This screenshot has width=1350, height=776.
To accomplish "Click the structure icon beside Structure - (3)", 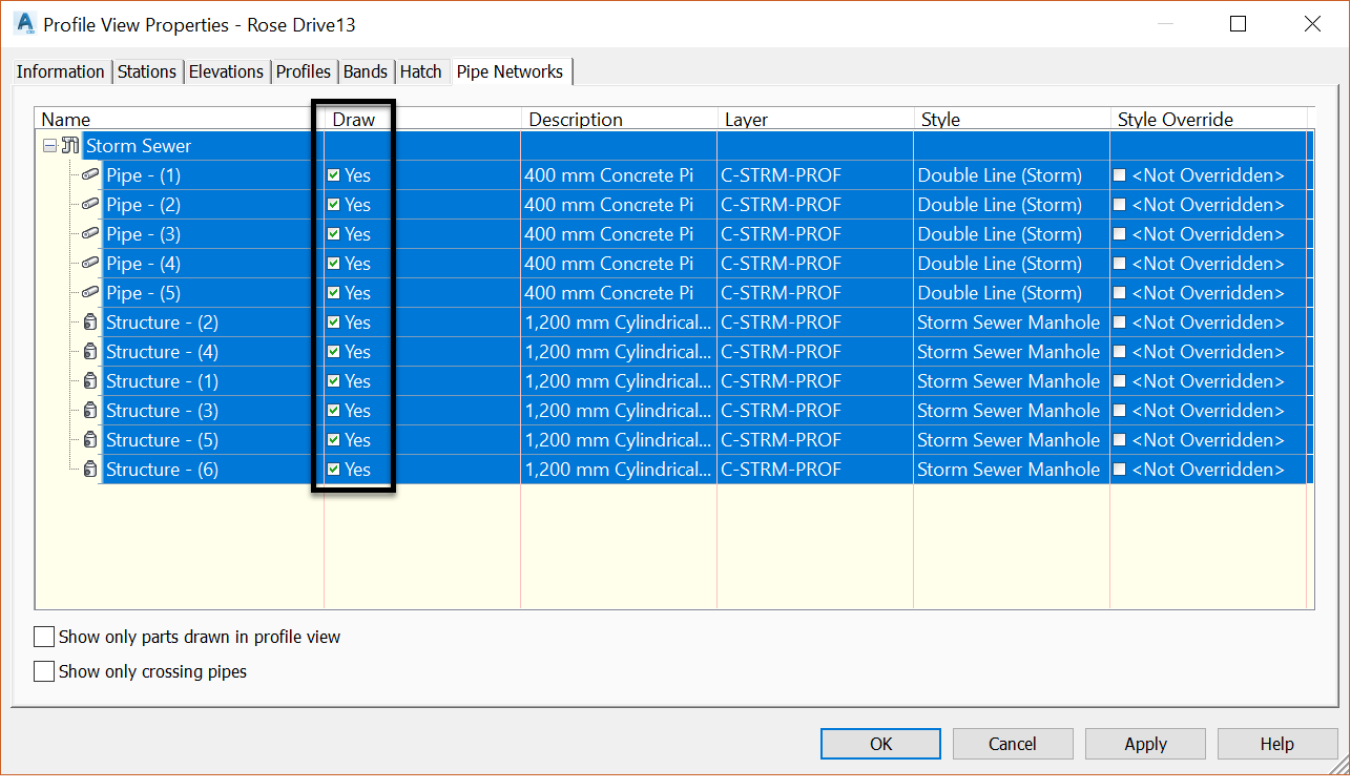I will coord(90,410).
